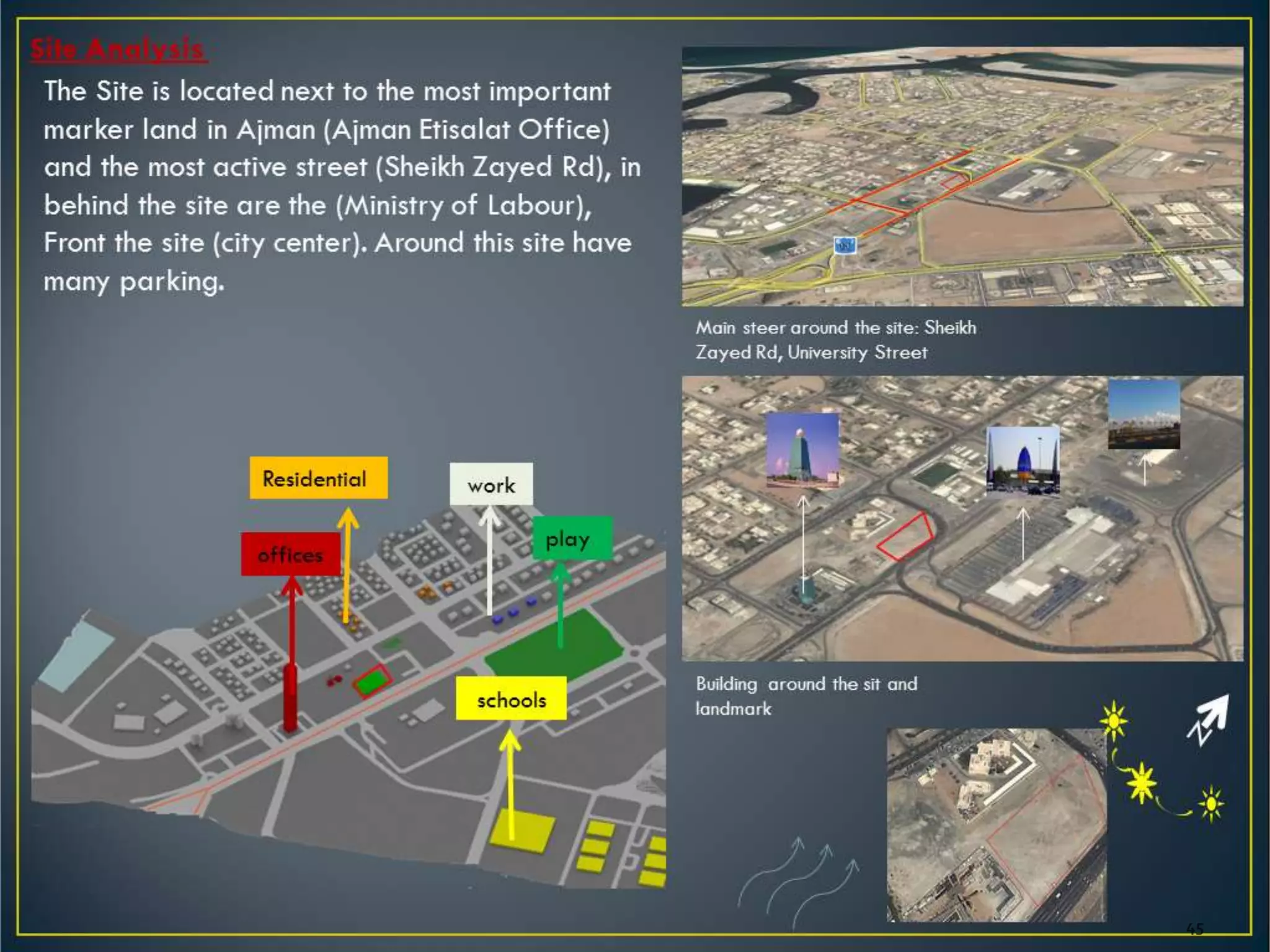Click the Site Analysis red heading
Viewport: 1270px width, 952px height.
pos(118,50)
